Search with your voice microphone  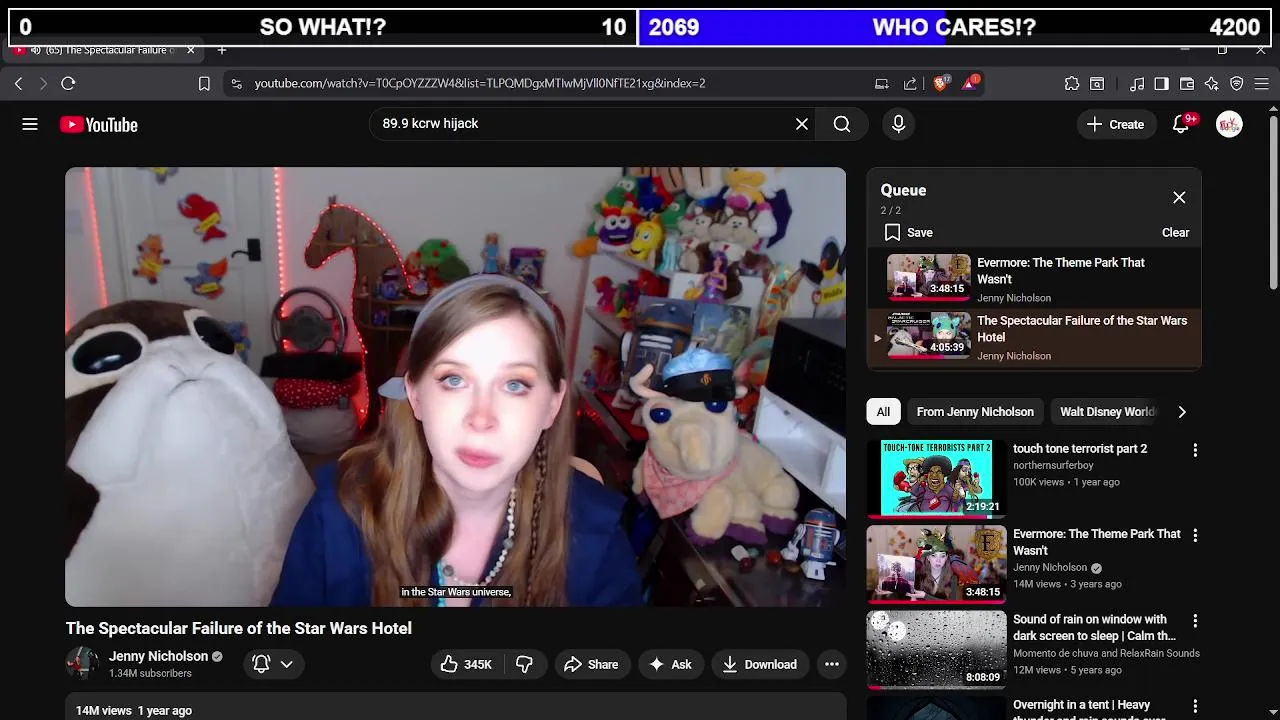[x=898, y=124]
